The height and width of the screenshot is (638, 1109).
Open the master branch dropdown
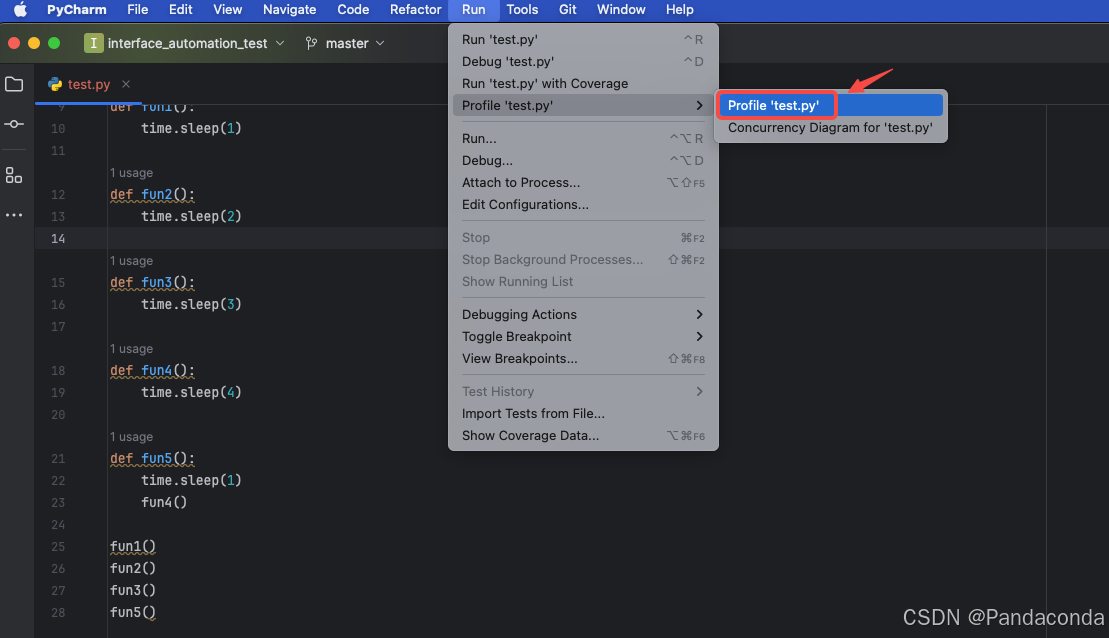click(380, 43)
